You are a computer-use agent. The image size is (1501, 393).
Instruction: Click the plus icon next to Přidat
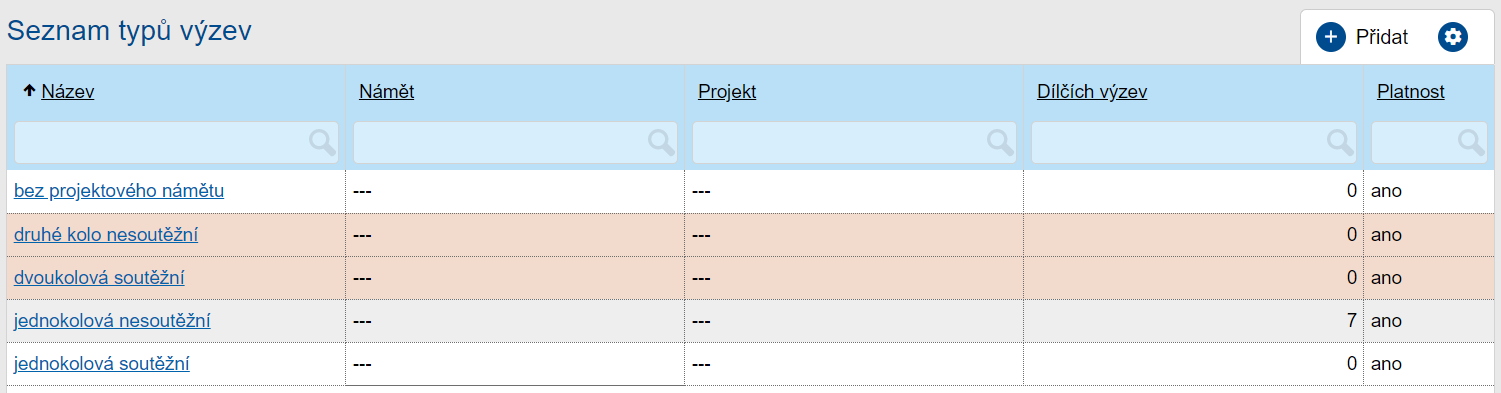(1330, 37)
